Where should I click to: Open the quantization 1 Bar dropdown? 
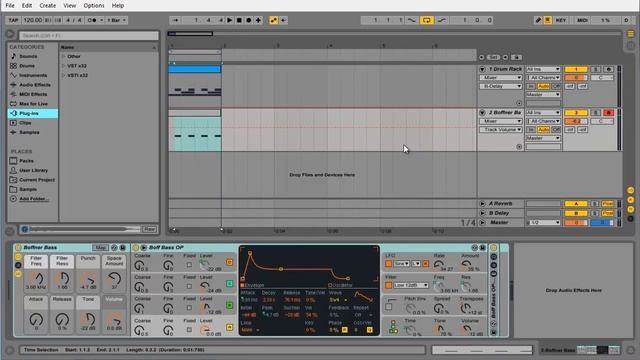click(x=117, y=20)
